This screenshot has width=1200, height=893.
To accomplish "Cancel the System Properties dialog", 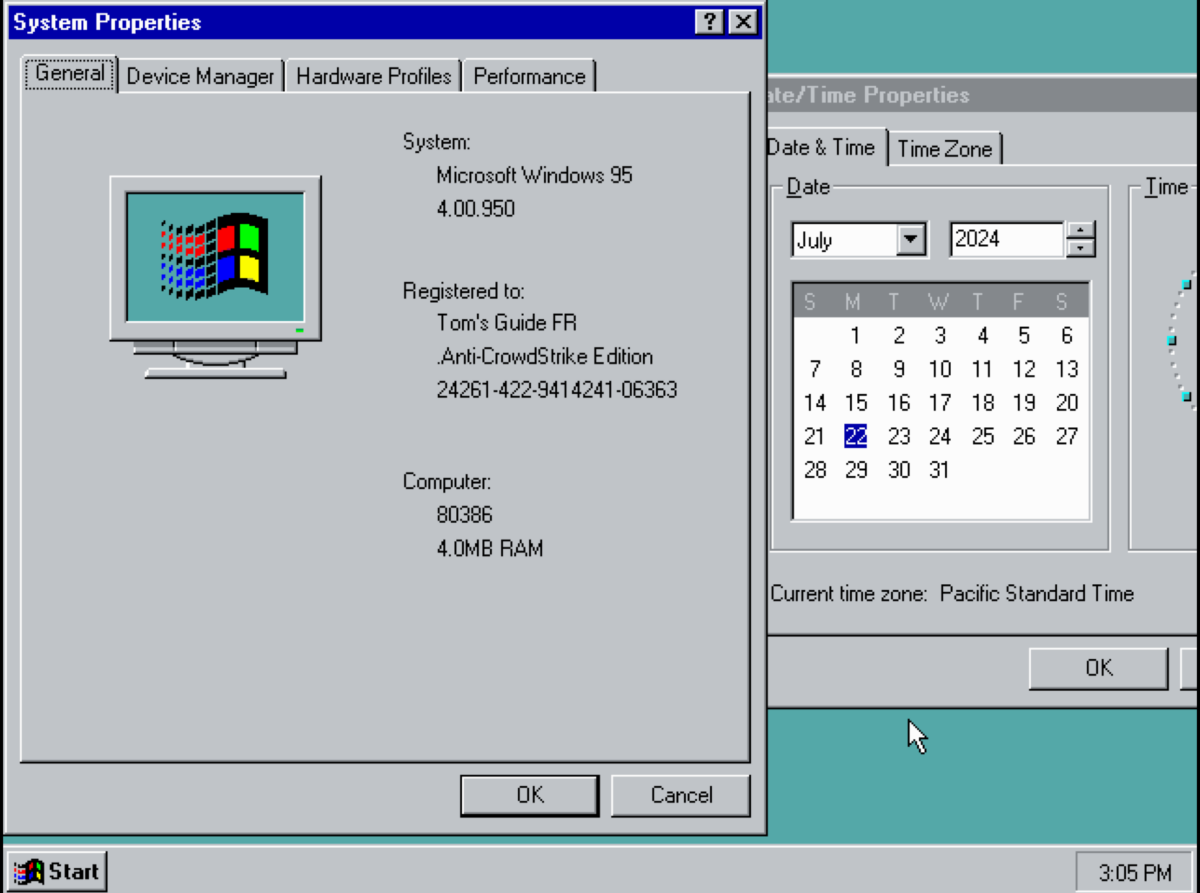I will tap(681, 795).
